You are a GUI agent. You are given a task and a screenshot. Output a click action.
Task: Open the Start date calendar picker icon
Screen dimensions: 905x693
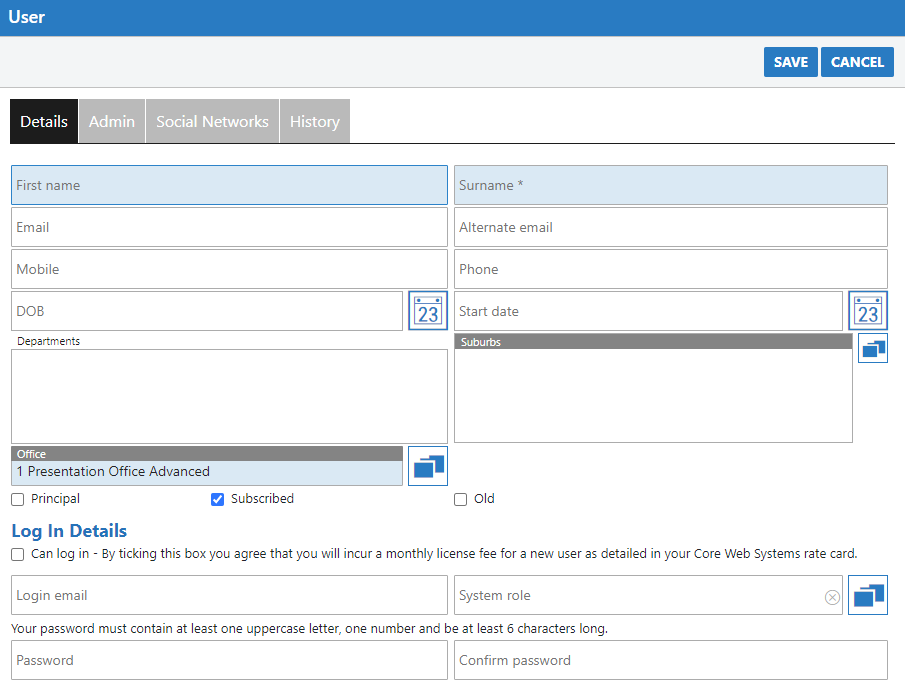tap(867, 311)
